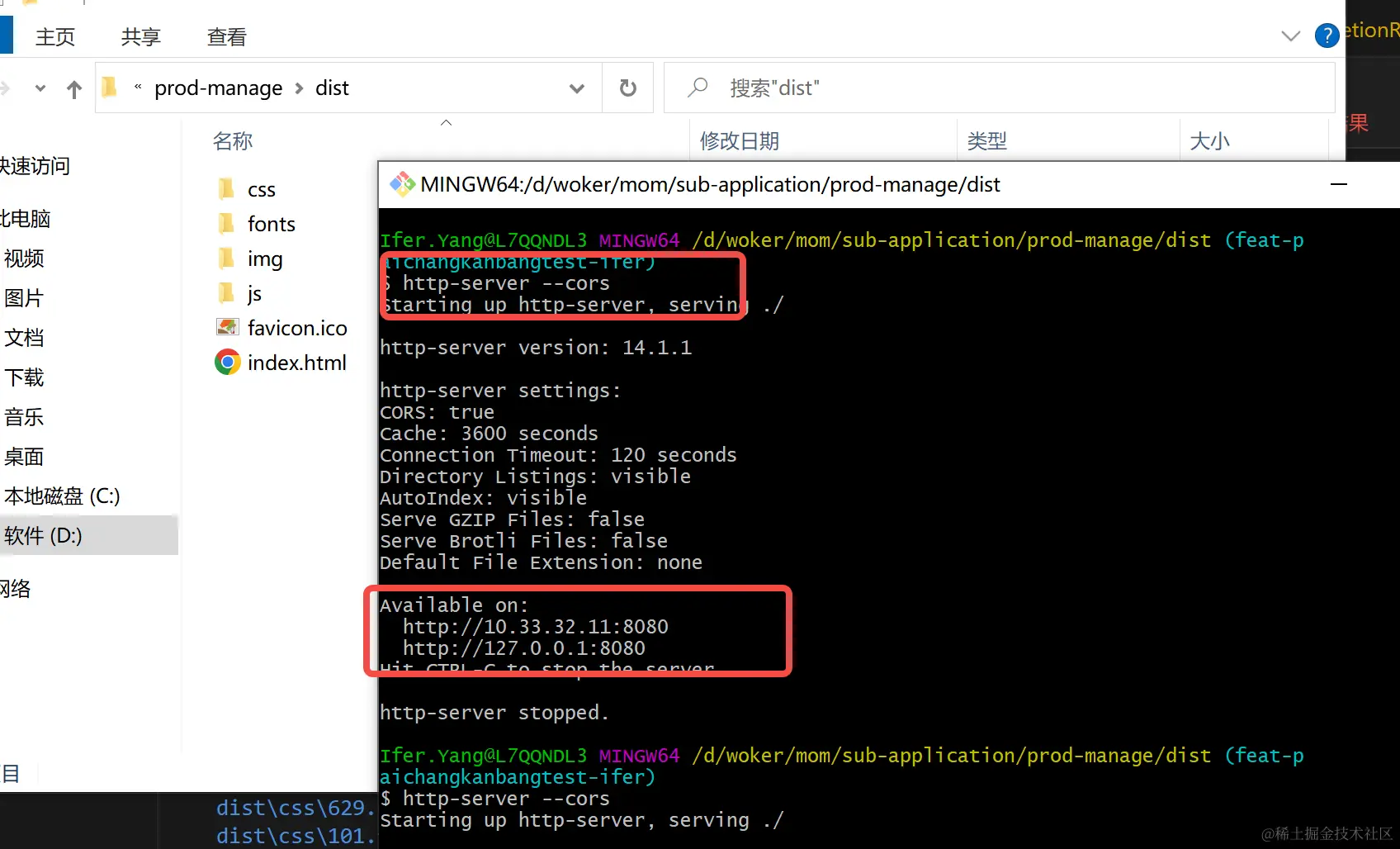Open 文档 in the navigation pane
Screen dimensions: 1400x849
24,338
